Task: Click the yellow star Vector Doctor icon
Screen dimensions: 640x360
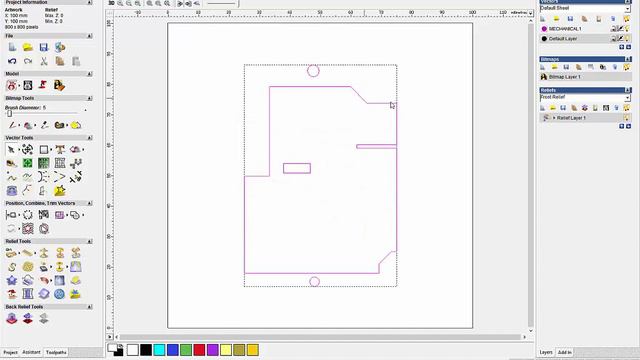Action: (x=60, y=191)
